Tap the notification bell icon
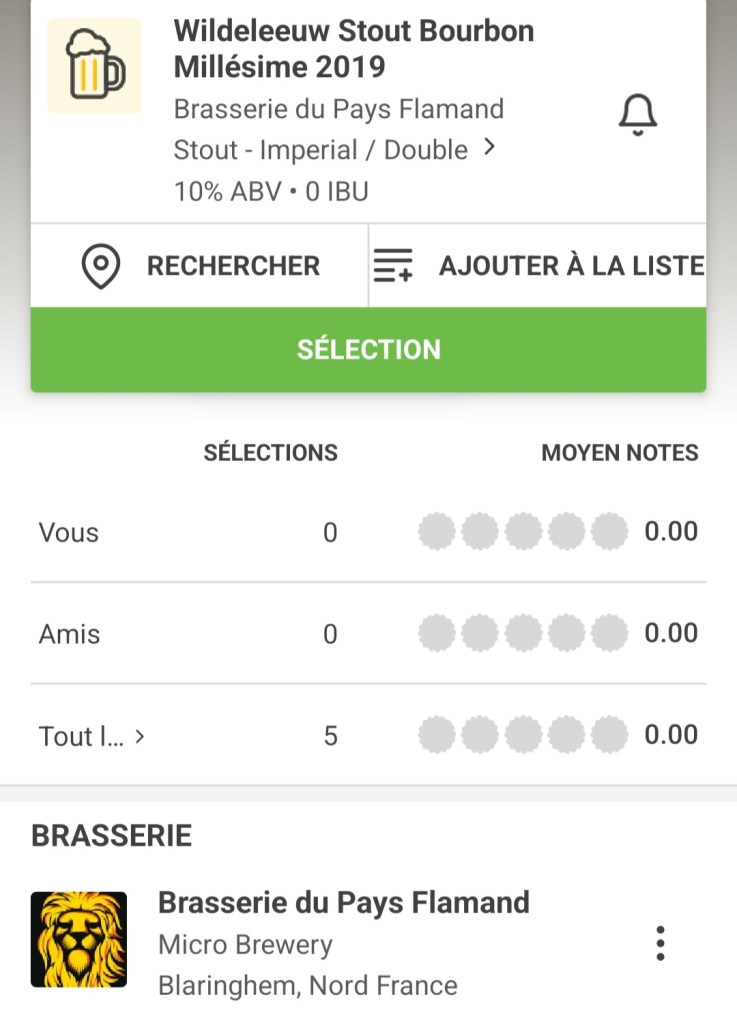The image size is (737, 1023). (x=637, y=116)
